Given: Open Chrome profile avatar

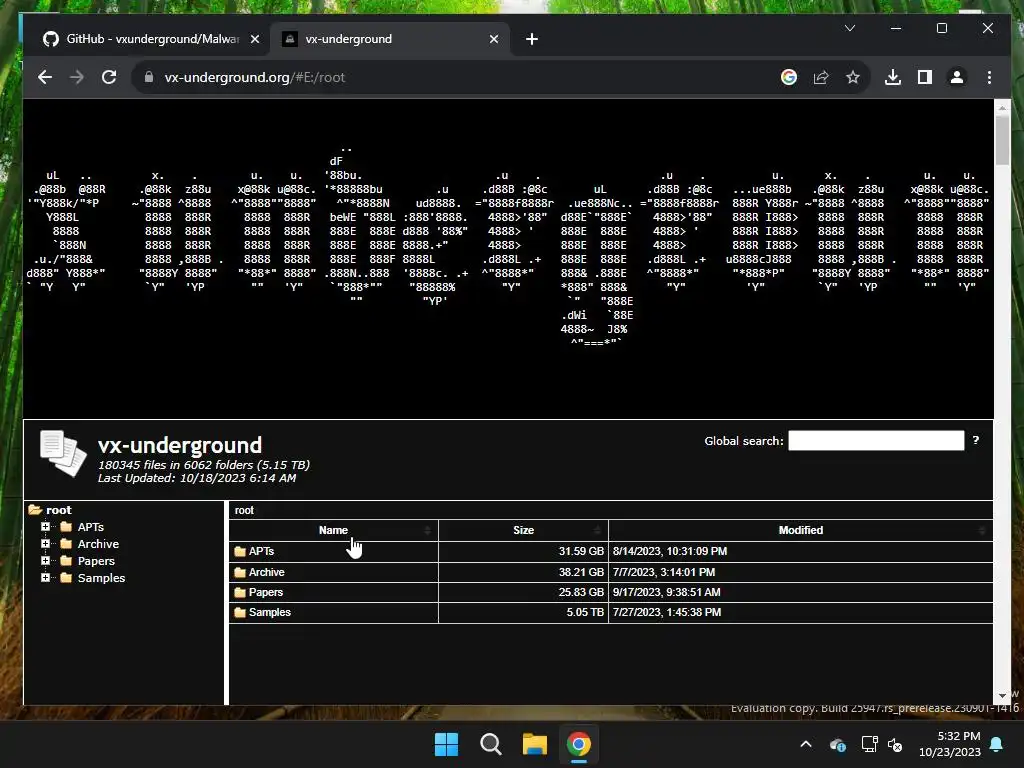Looking at the screenshot, I should (957, 77).
